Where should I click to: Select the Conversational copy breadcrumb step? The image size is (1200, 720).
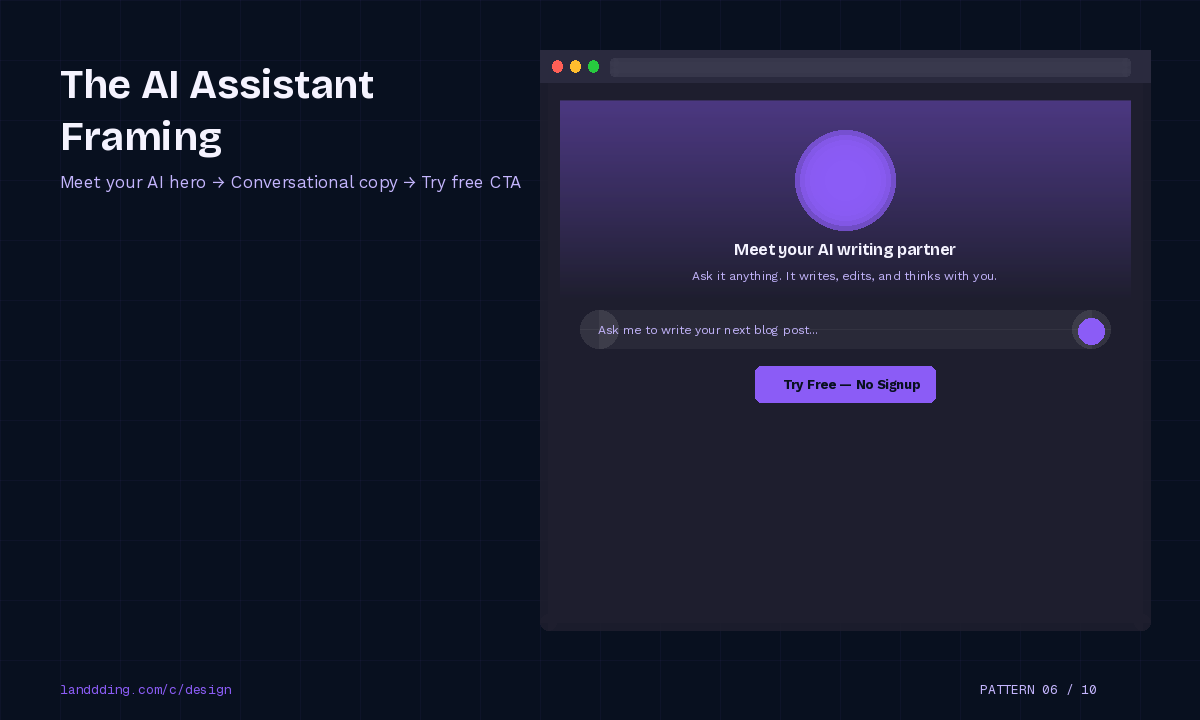click(x=314, y=182)
